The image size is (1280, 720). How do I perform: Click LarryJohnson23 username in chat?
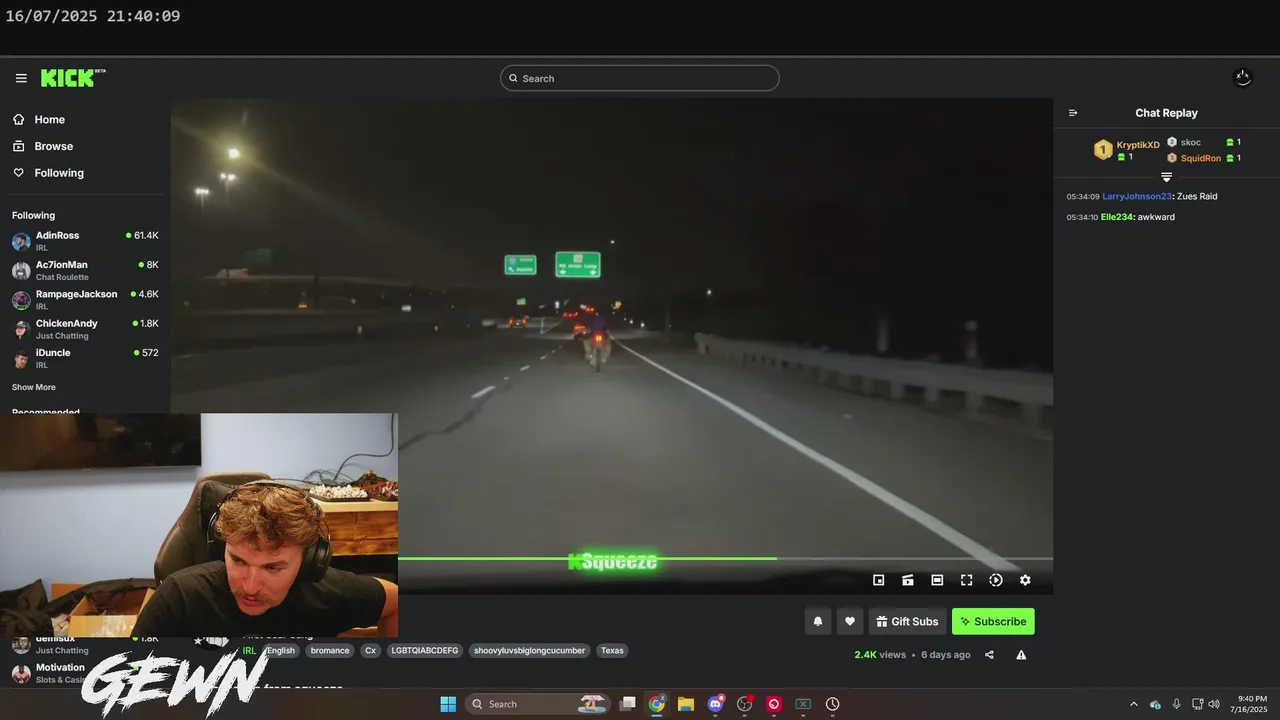(1136, 196)
